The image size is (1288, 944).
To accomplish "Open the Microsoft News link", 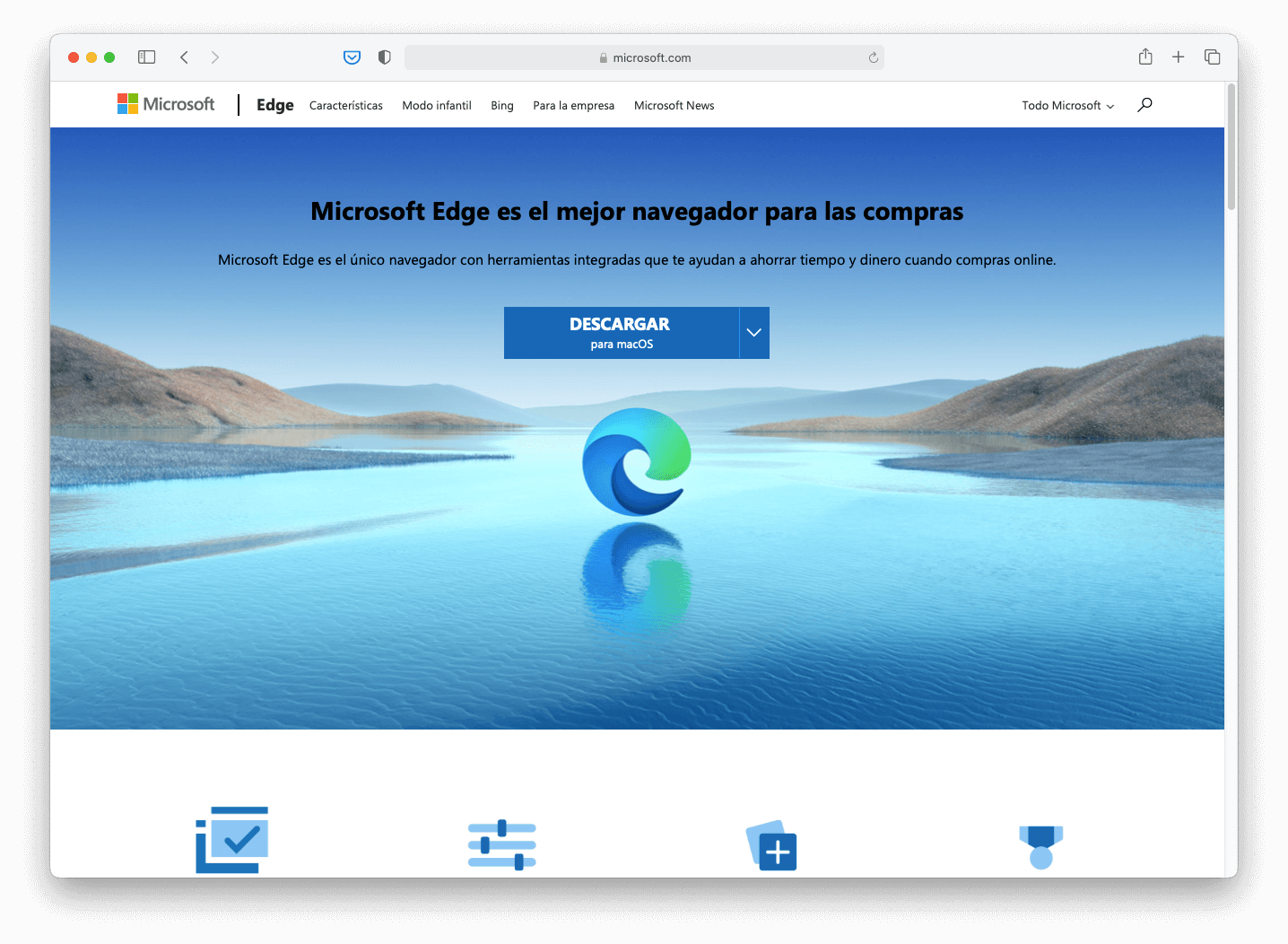I will tap(674, 105).
